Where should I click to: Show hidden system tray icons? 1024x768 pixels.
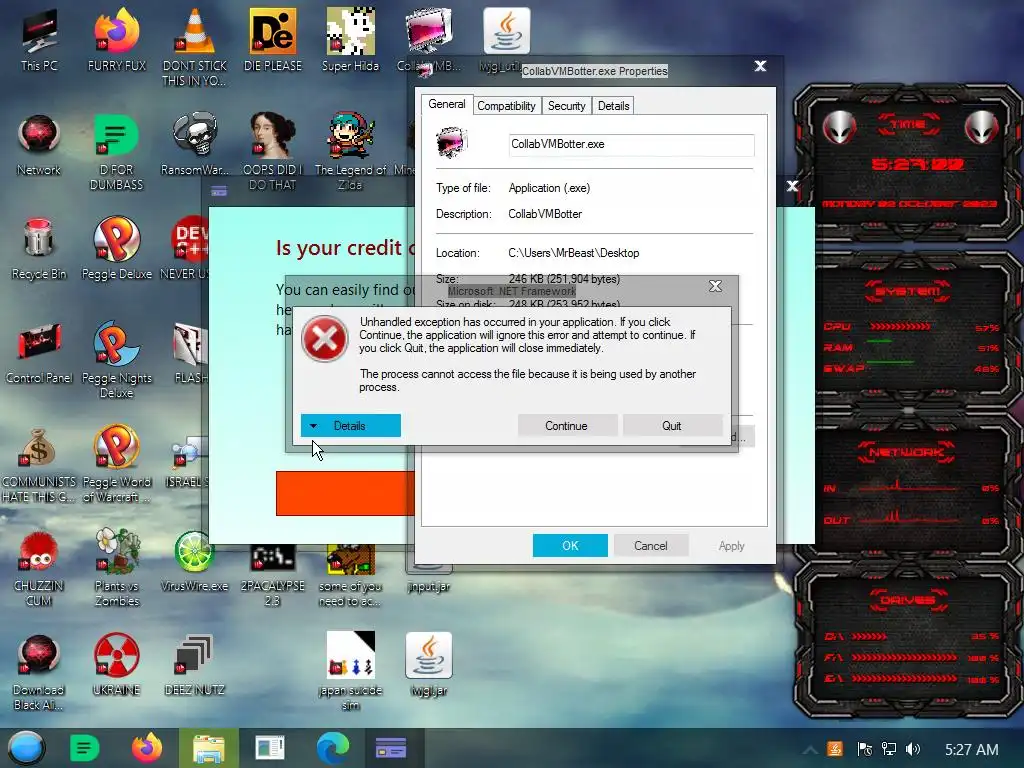click(x=810, y=750)
